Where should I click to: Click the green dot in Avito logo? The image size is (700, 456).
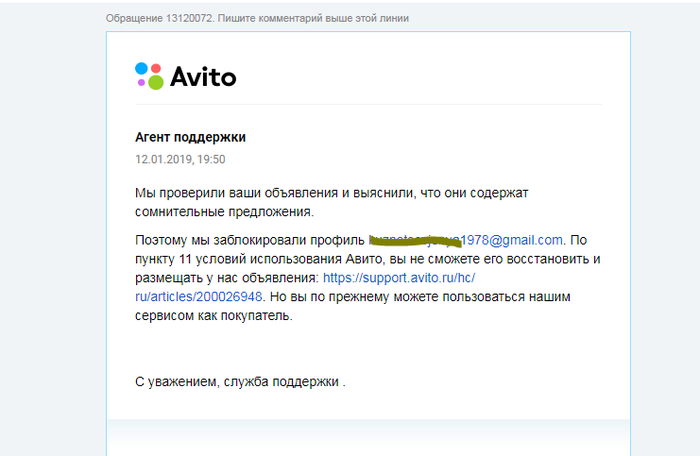(x=154, y=82)
